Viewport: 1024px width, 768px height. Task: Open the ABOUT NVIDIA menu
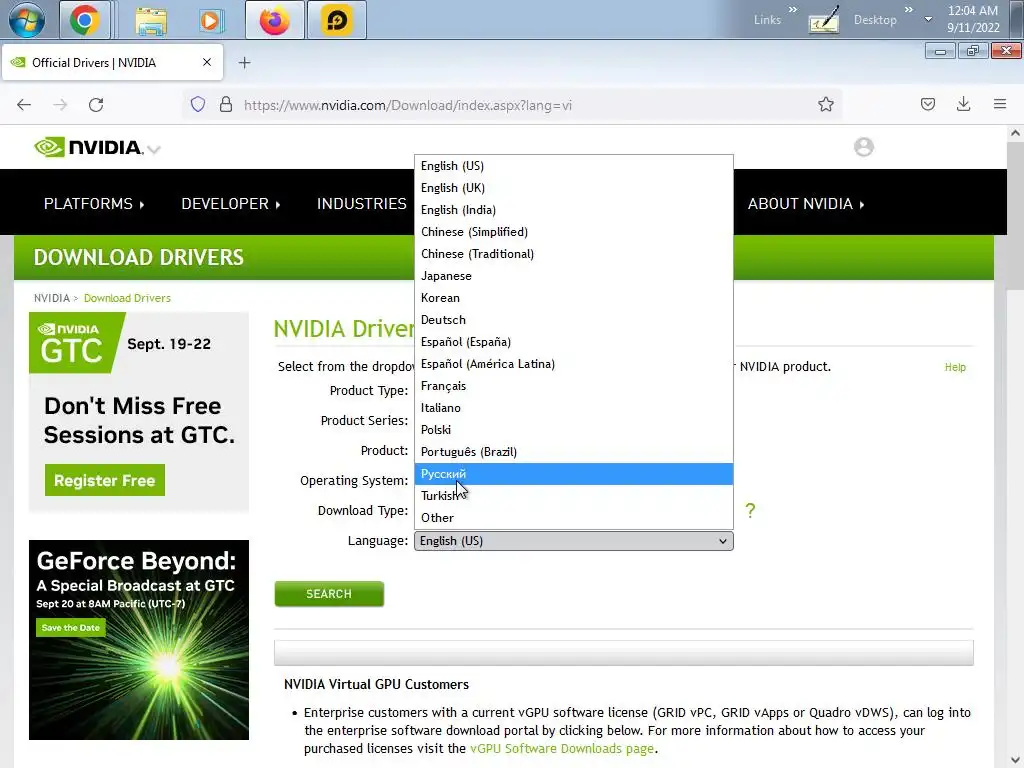point(805,204)
